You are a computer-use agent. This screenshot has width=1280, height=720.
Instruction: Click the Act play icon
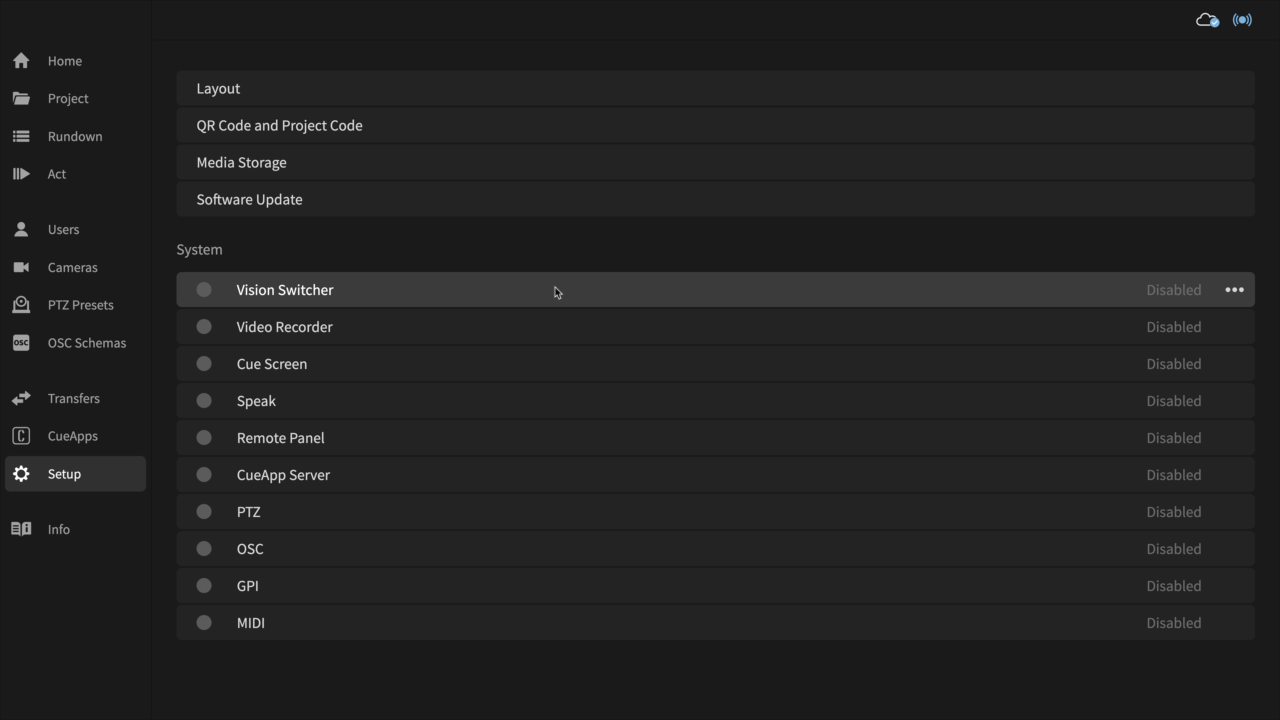[x=21, y=174]
